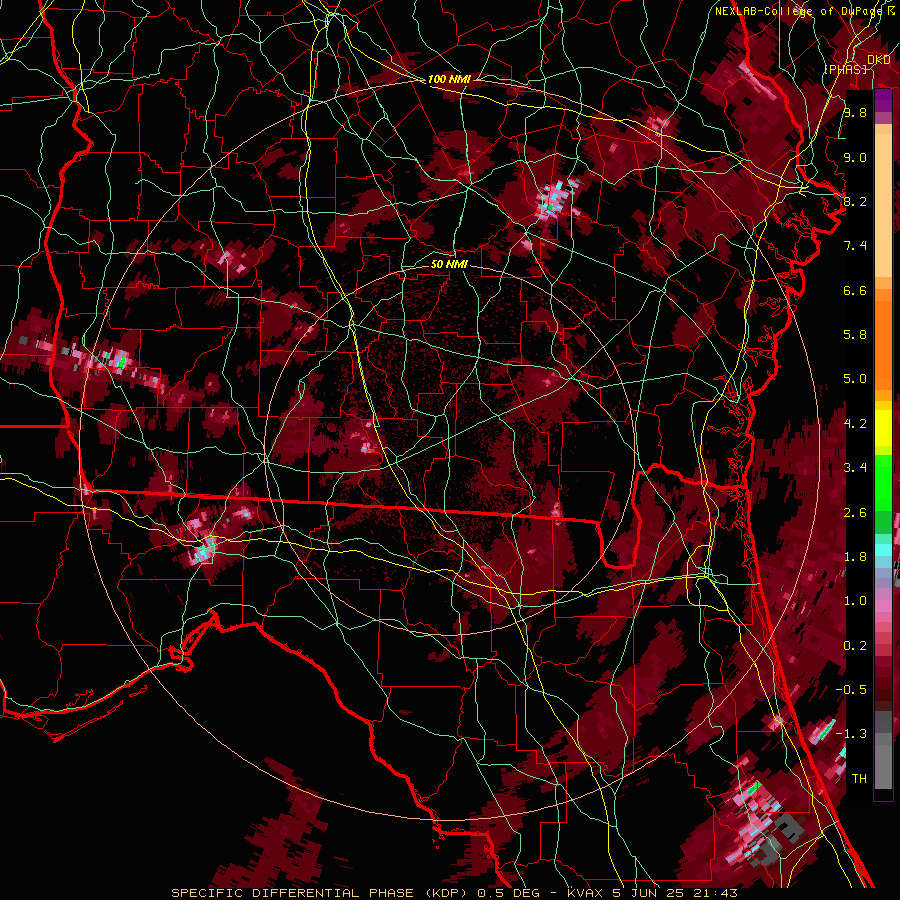Click the TH threshold label on the scale

[x=859, y=779]
